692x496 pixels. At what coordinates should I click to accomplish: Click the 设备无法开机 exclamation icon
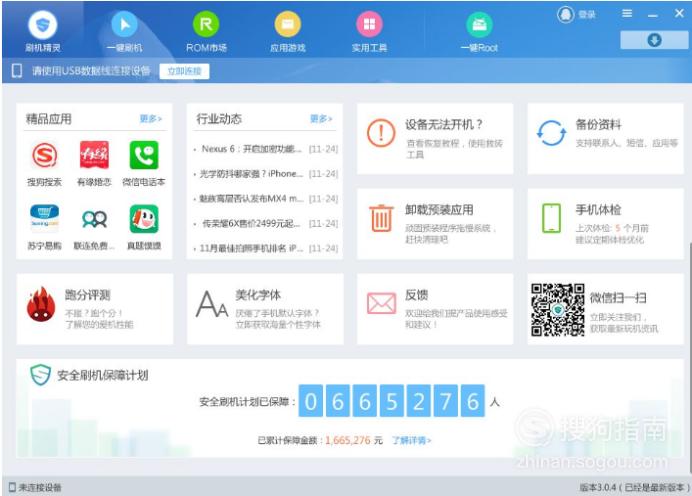[x=381, y=133]
